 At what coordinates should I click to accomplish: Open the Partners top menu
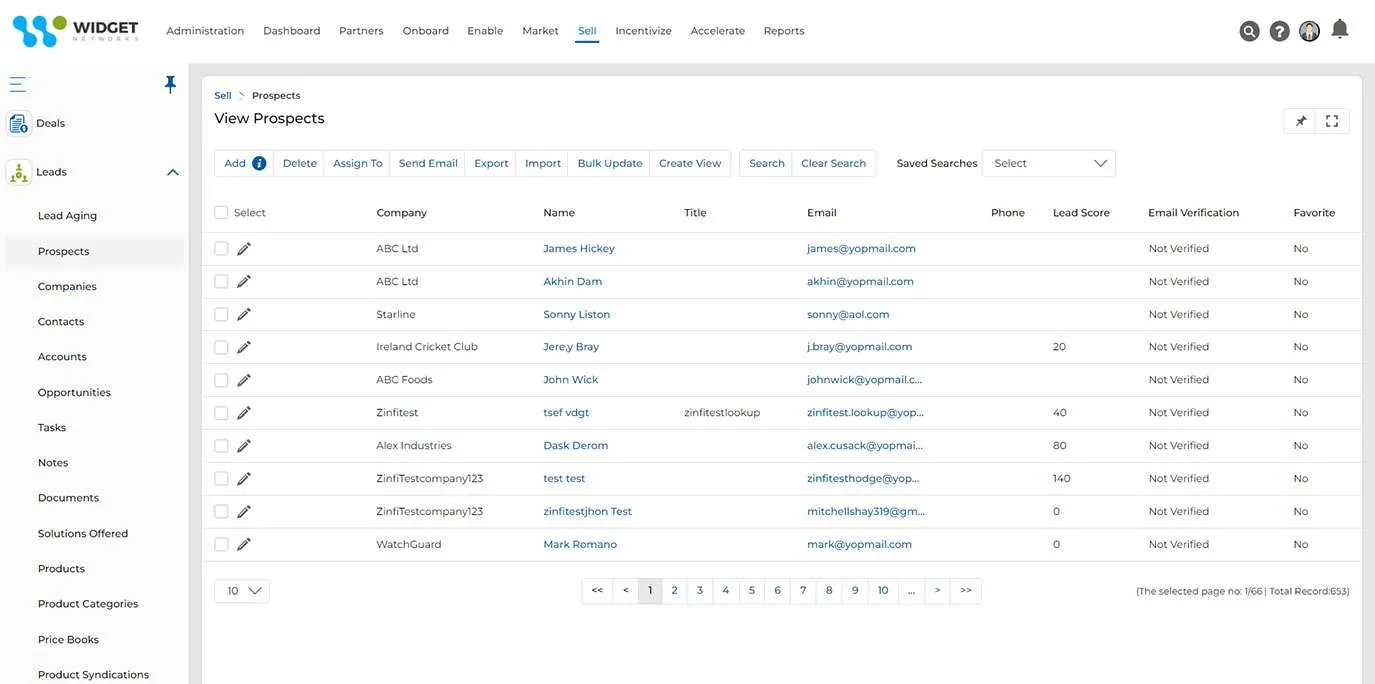pyautogui.click(x=361, y=31)
